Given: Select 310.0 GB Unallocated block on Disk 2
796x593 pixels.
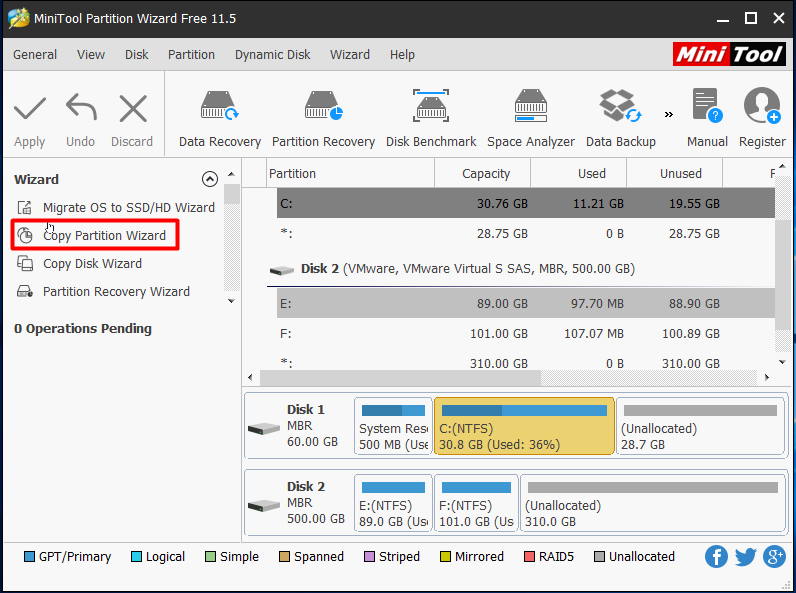Looking at the screenshot, I should [653, 504].
